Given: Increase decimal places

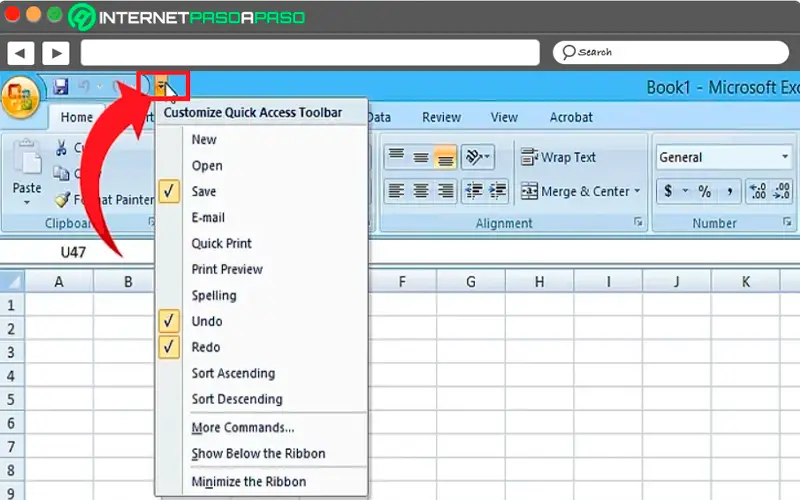Looking at the screenshot, I should [758, 191].
